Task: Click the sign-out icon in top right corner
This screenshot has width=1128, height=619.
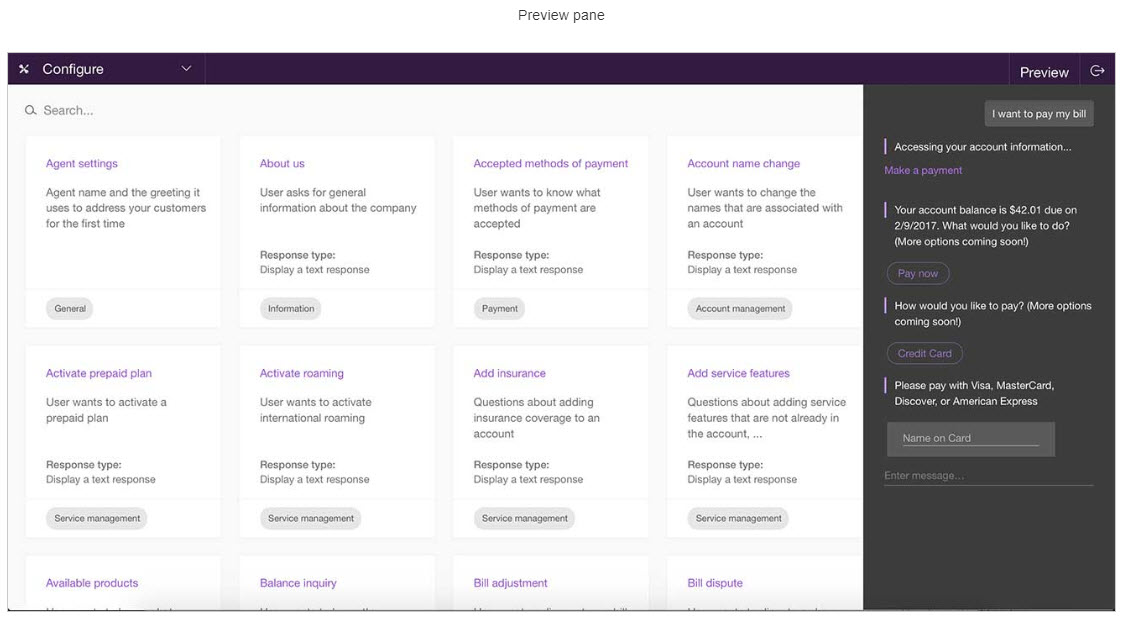Action: point(1098,71)
